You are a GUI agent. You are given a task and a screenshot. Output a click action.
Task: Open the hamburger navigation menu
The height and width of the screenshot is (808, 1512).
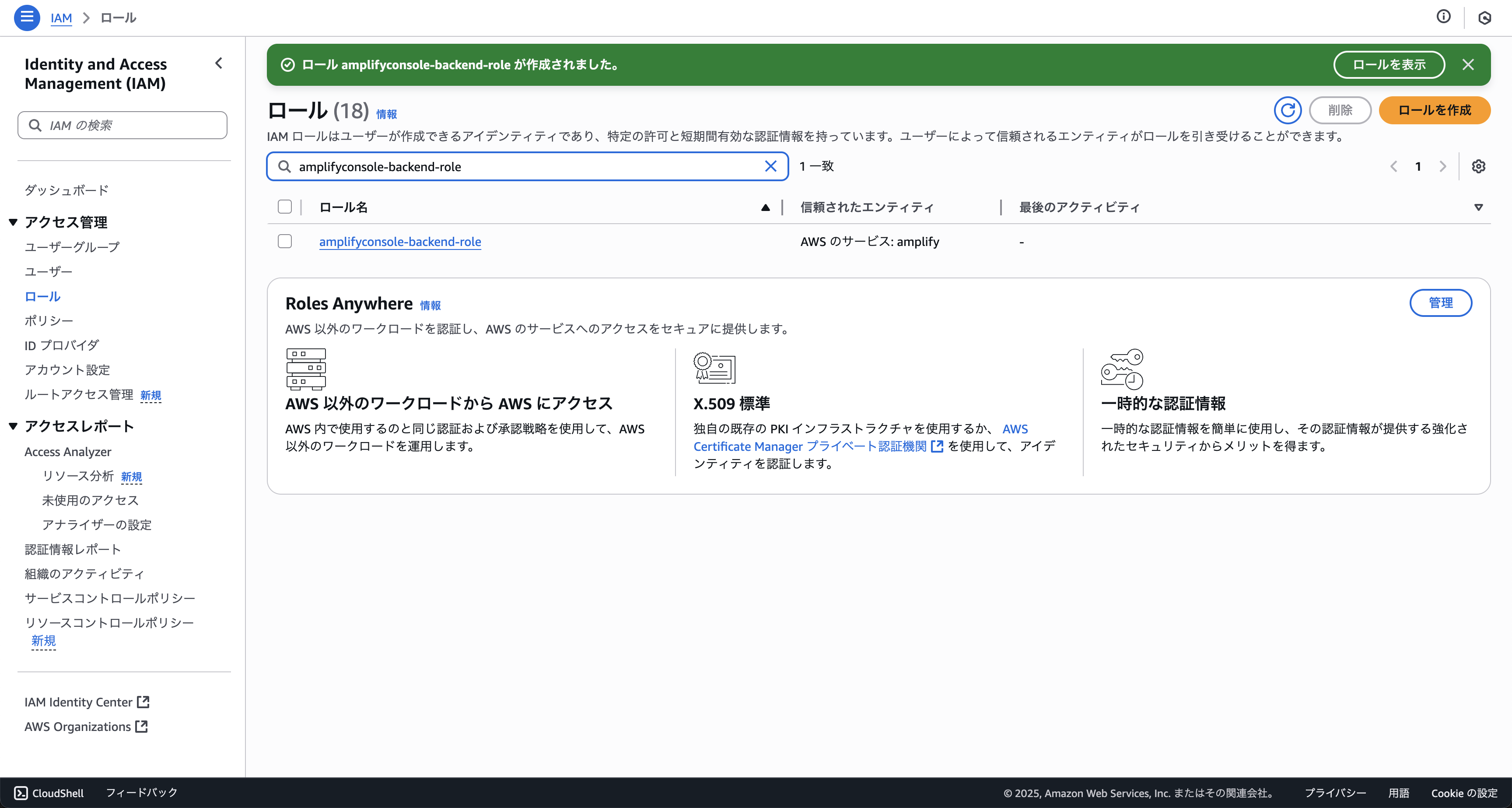(x=27, y=18)
